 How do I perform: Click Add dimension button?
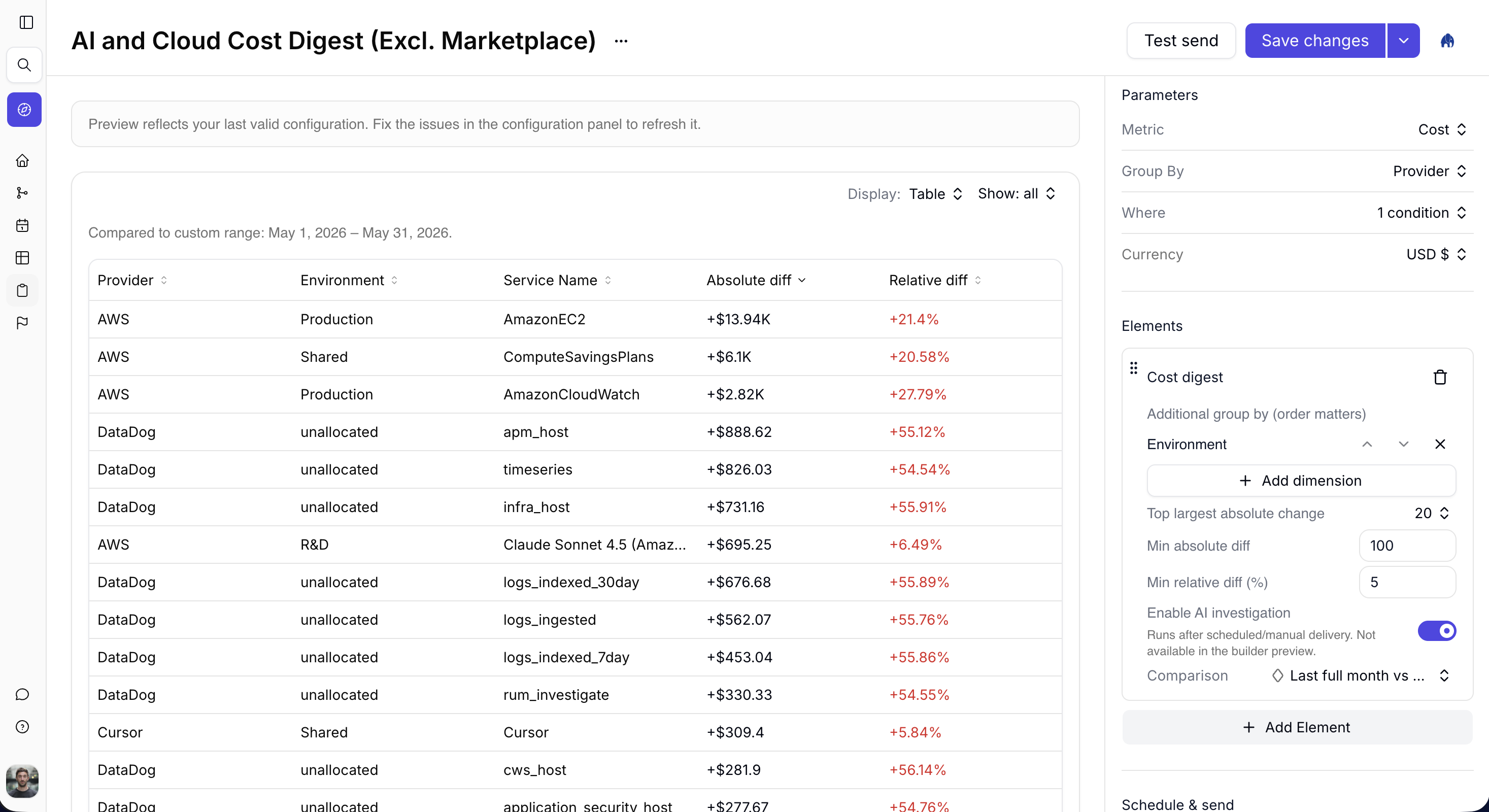pos(1301,481)
